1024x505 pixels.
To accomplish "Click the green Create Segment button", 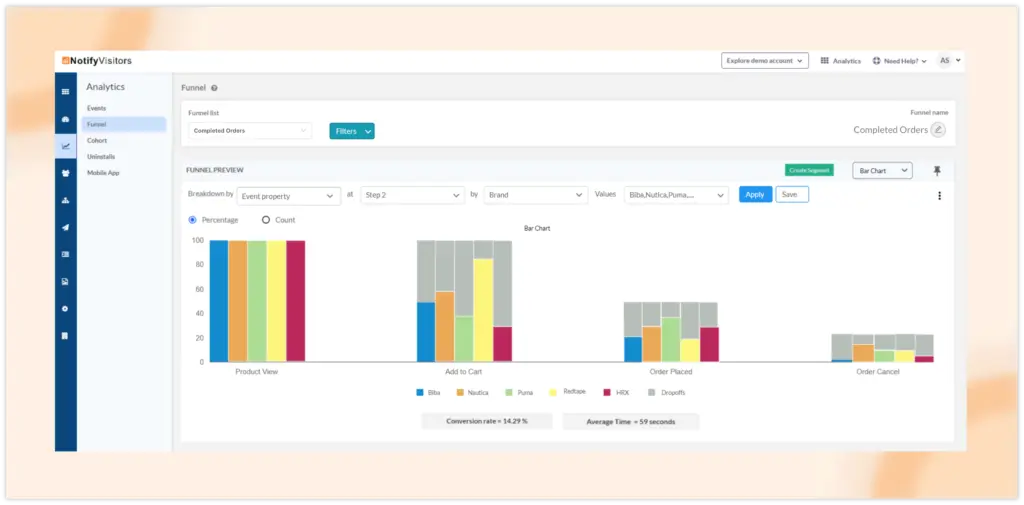I will click(x=809, y=171).
